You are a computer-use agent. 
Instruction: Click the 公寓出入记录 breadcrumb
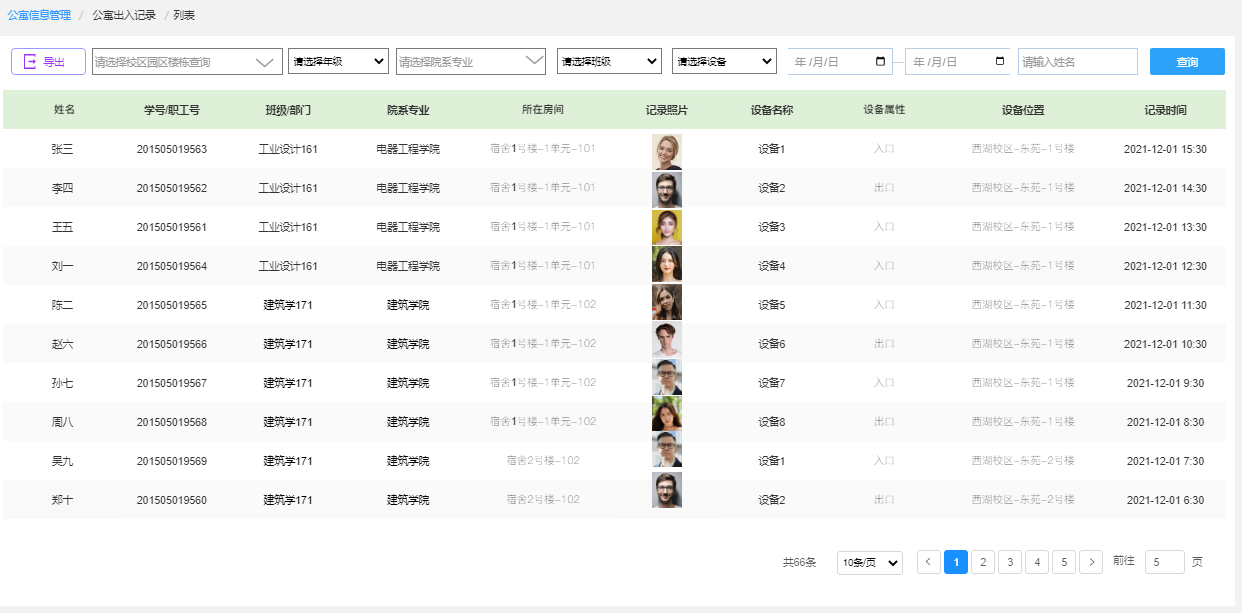point(124,15)
